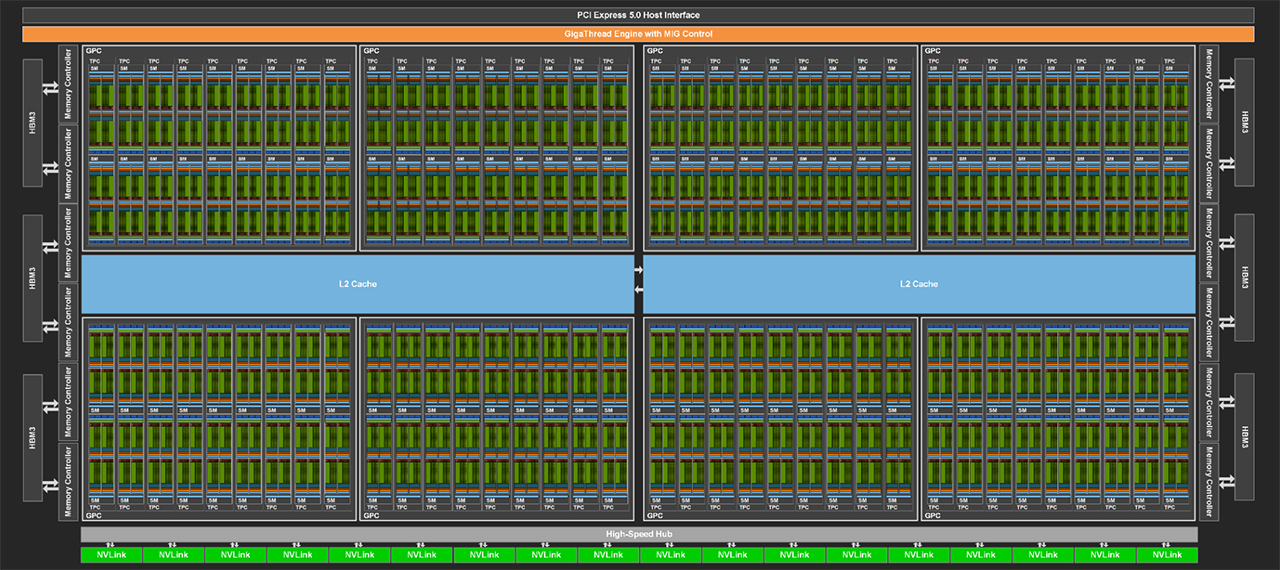Select the topmost right Memory Controller block
This screenshot has height=570, width=1280.
click(x=1209, y=83)
